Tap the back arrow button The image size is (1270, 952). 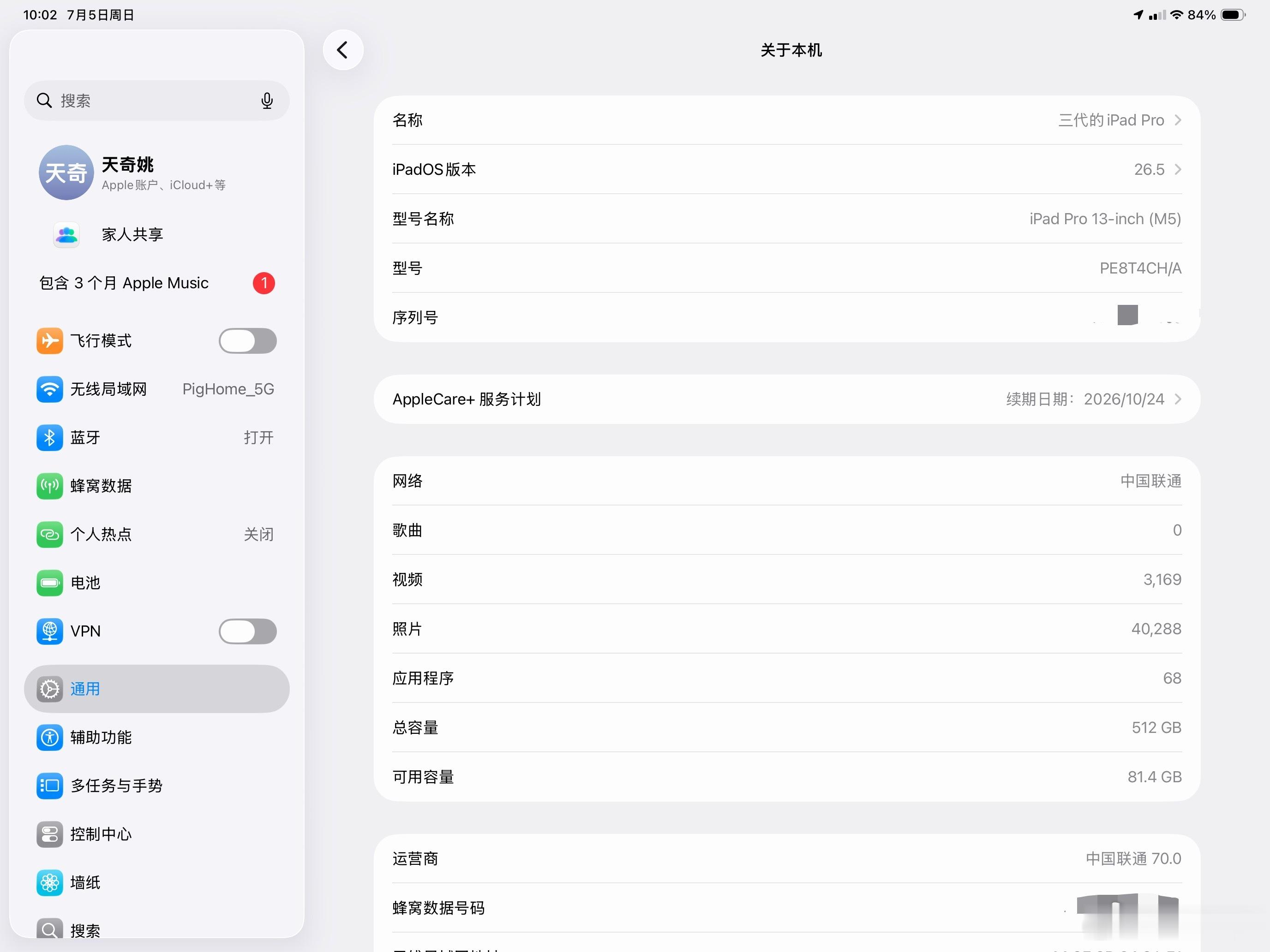343,50
